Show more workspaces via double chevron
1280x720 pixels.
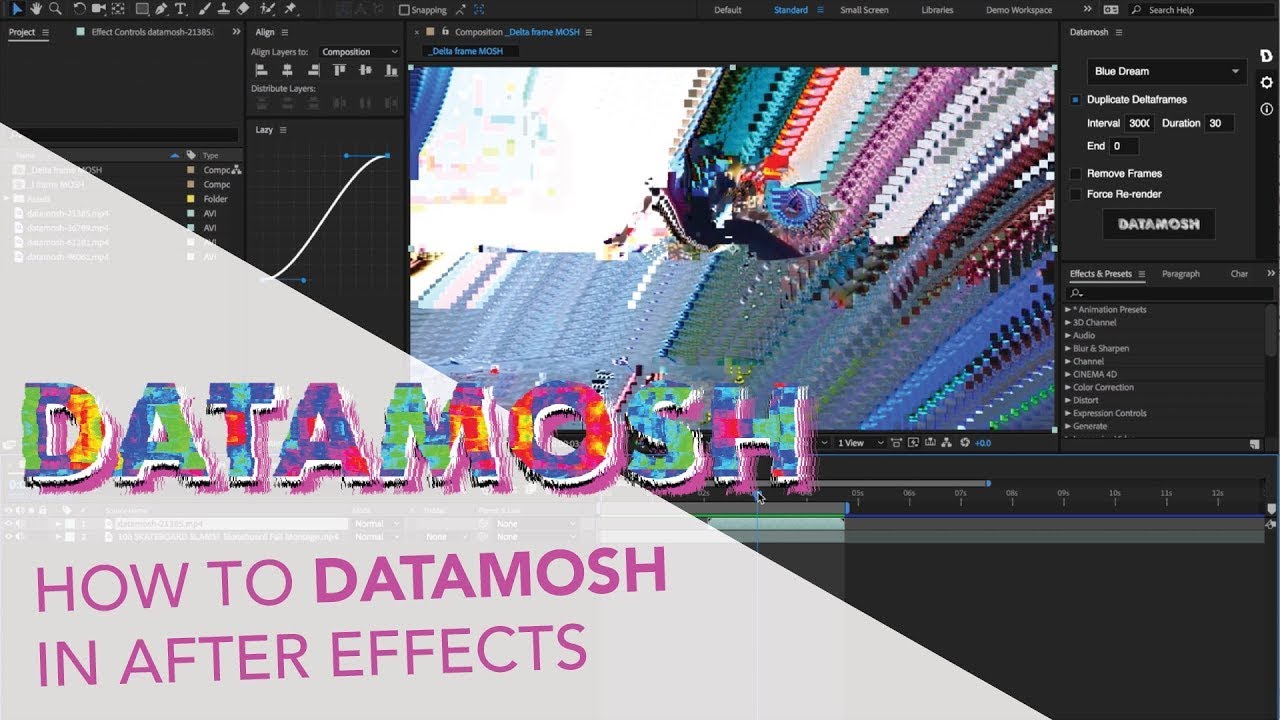1087,9
